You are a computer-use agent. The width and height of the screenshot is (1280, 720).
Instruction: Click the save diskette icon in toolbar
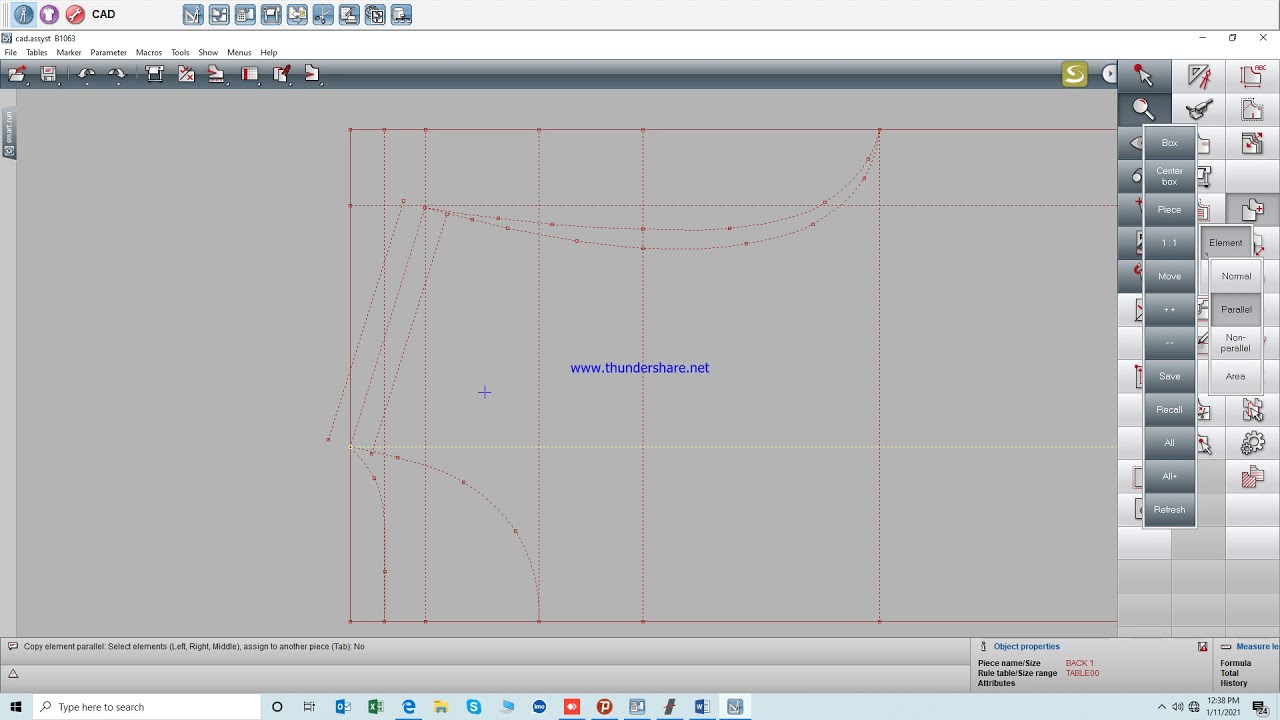[48, 74]
